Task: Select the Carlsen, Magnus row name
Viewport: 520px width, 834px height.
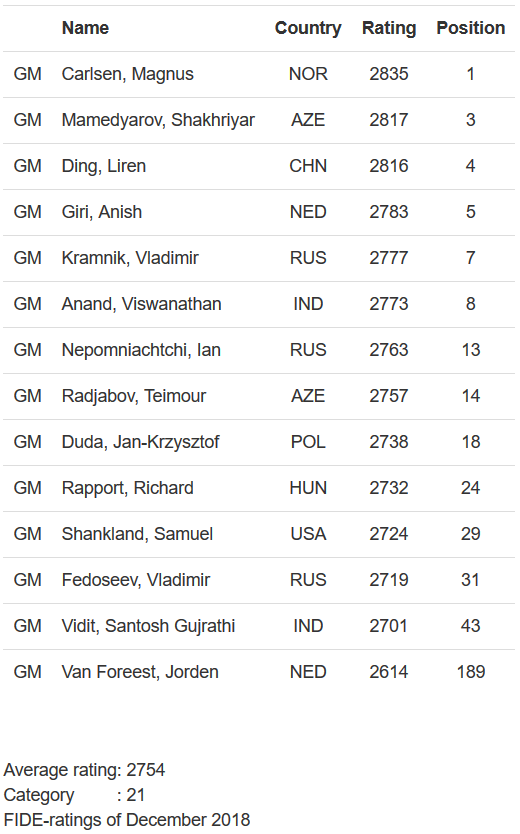Action: [128, 74]
